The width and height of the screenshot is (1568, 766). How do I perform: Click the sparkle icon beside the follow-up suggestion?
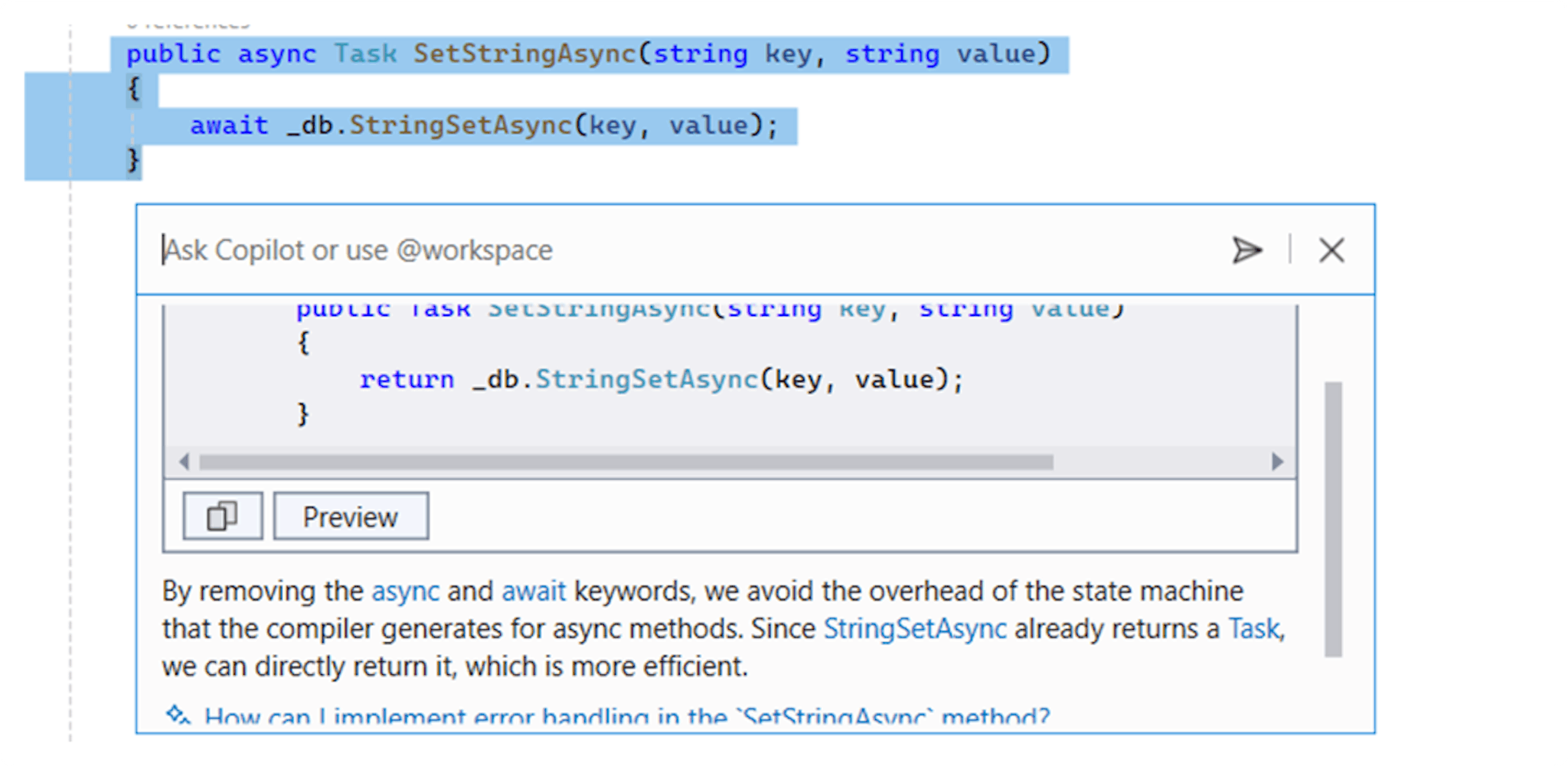[178, 715]
